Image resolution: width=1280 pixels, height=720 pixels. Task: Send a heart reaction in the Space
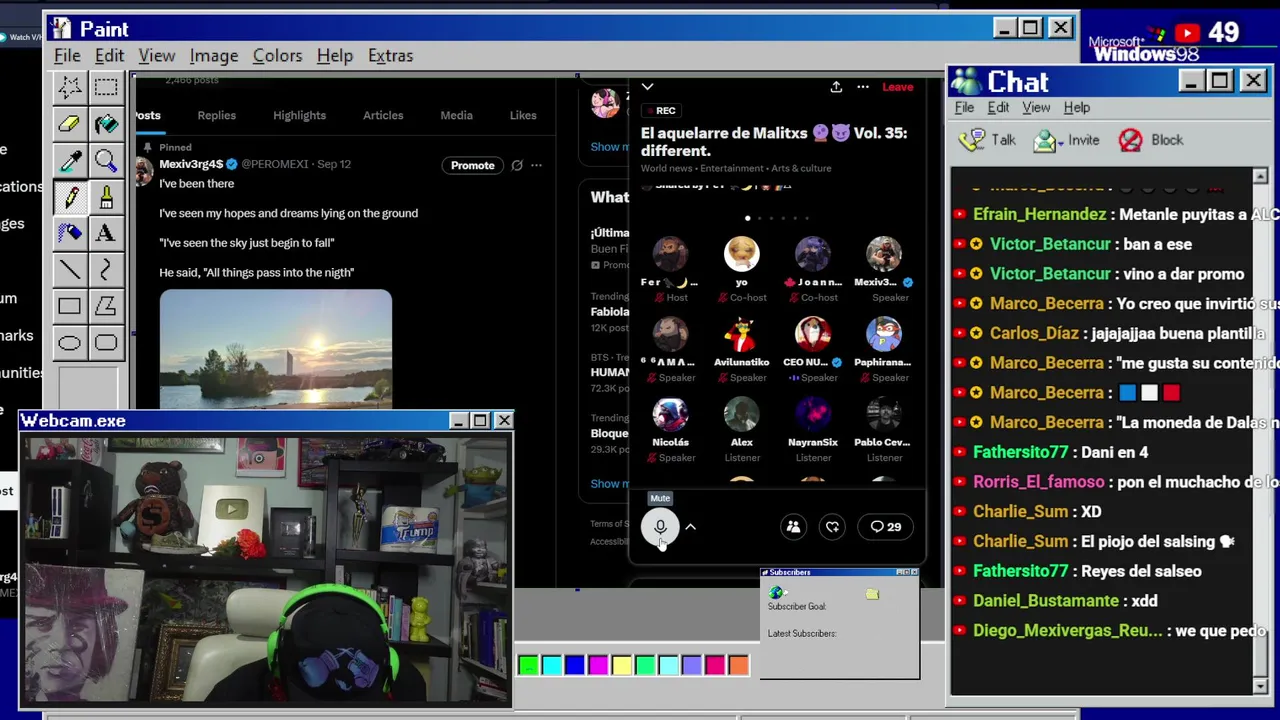[x=832, y=527]
